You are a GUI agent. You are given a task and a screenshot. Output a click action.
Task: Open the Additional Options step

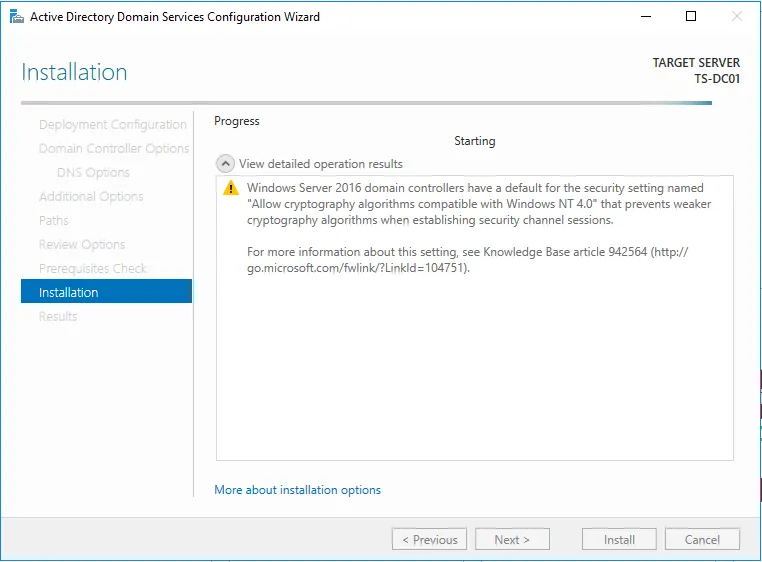click(91, 196)
